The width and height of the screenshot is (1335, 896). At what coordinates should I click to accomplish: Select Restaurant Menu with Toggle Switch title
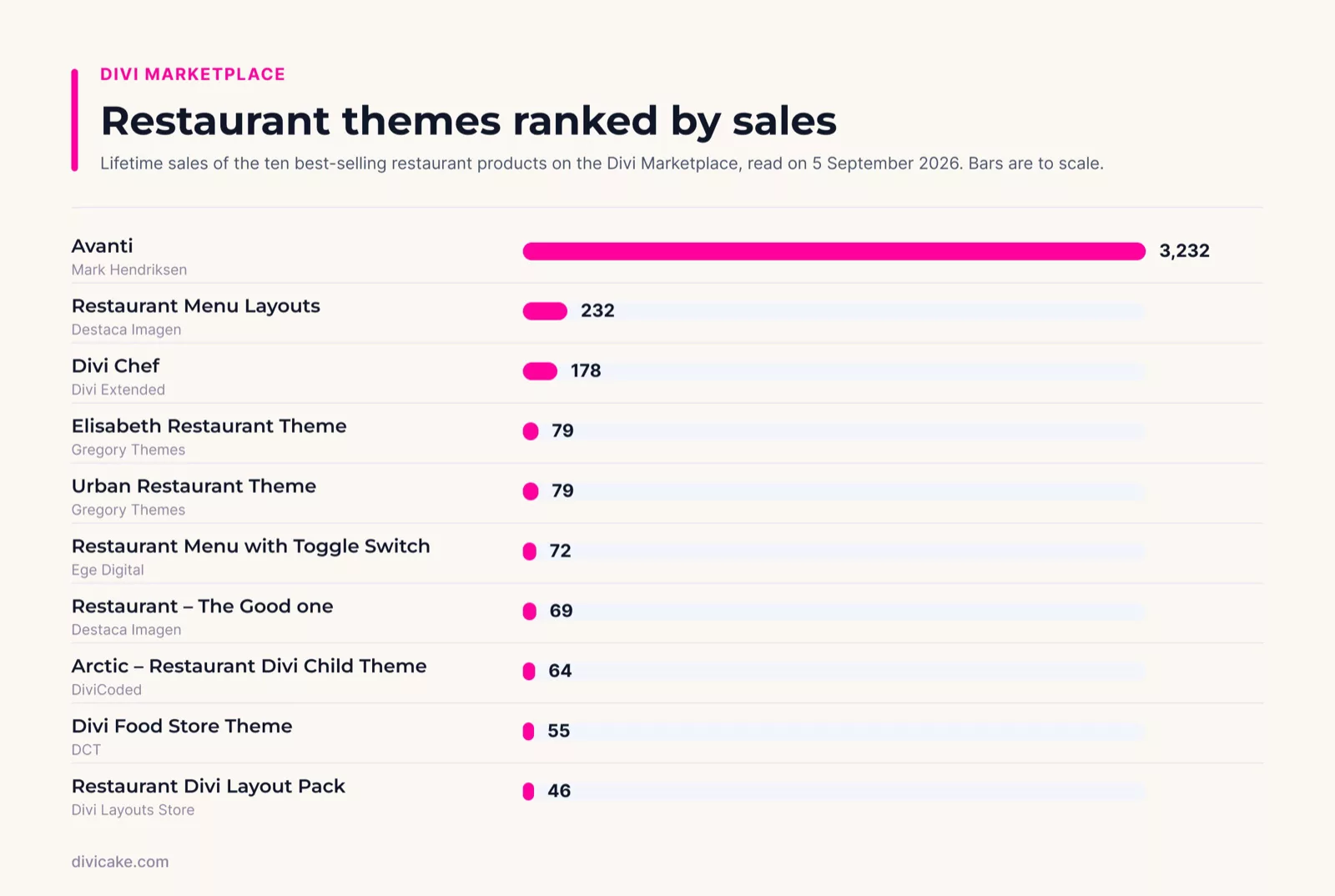(251, 546)
